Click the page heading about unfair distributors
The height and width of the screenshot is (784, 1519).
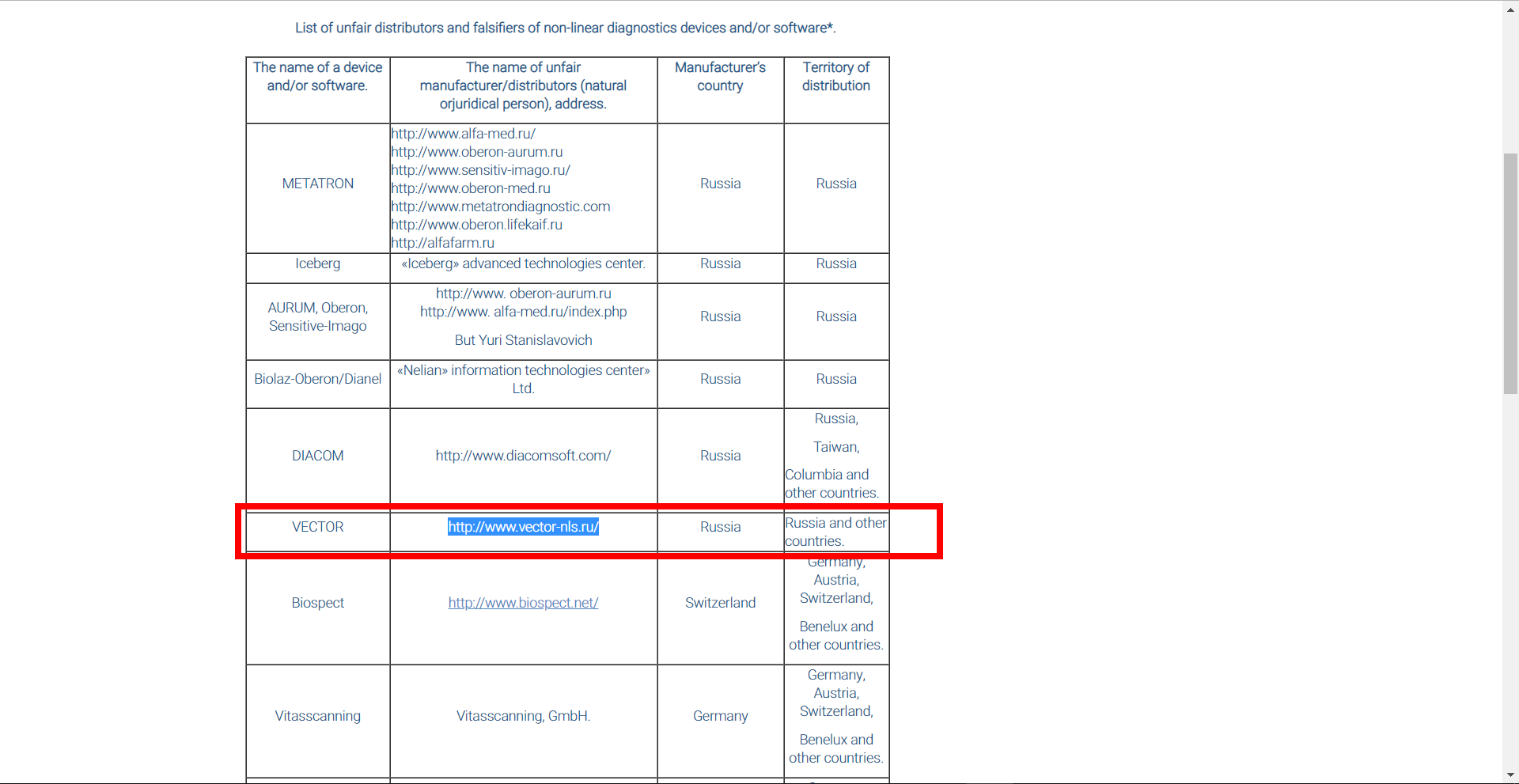[565, 28]
